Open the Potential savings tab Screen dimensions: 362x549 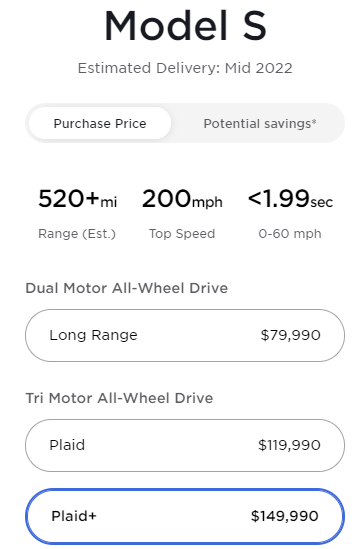click(260, 123)
